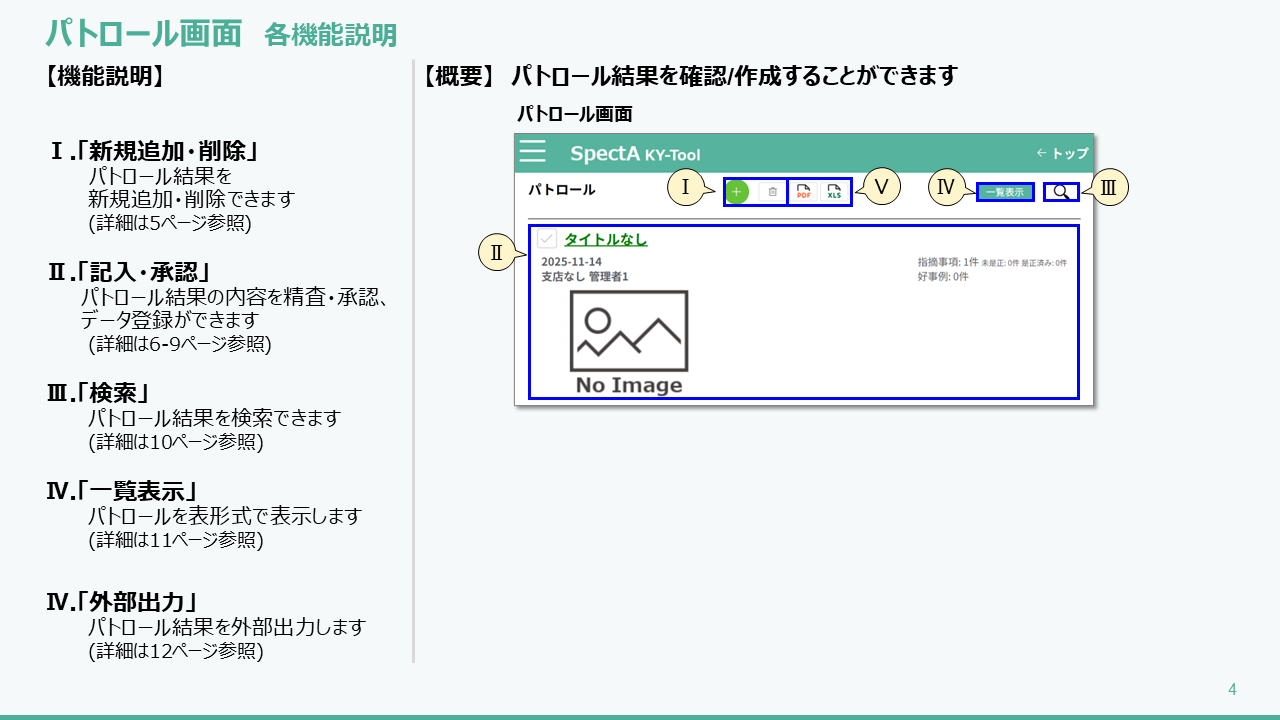Click the slide page number 4

click(x=1232, y=689)
